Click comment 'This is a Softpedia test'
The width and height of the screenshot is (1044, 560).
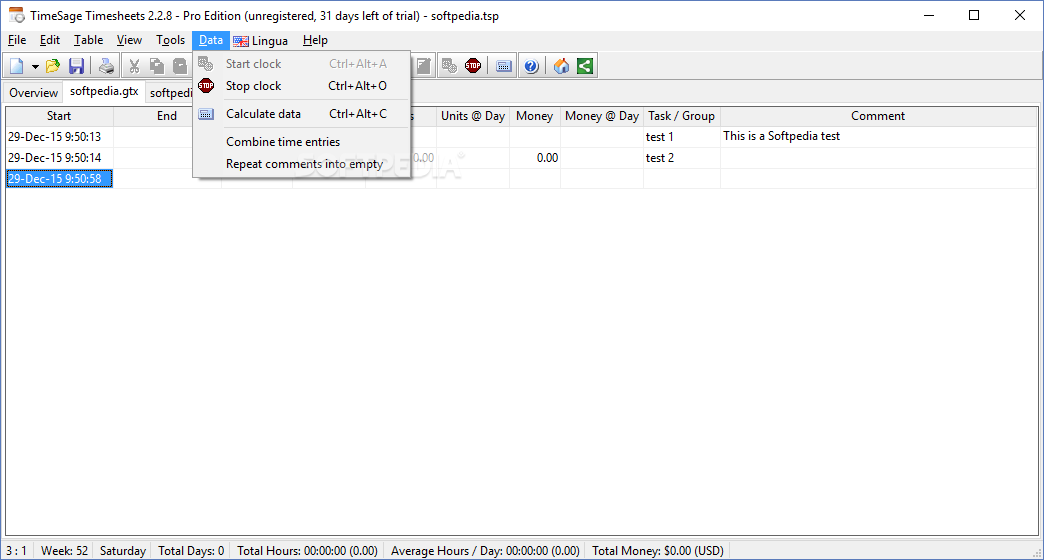tap(782, 136)
